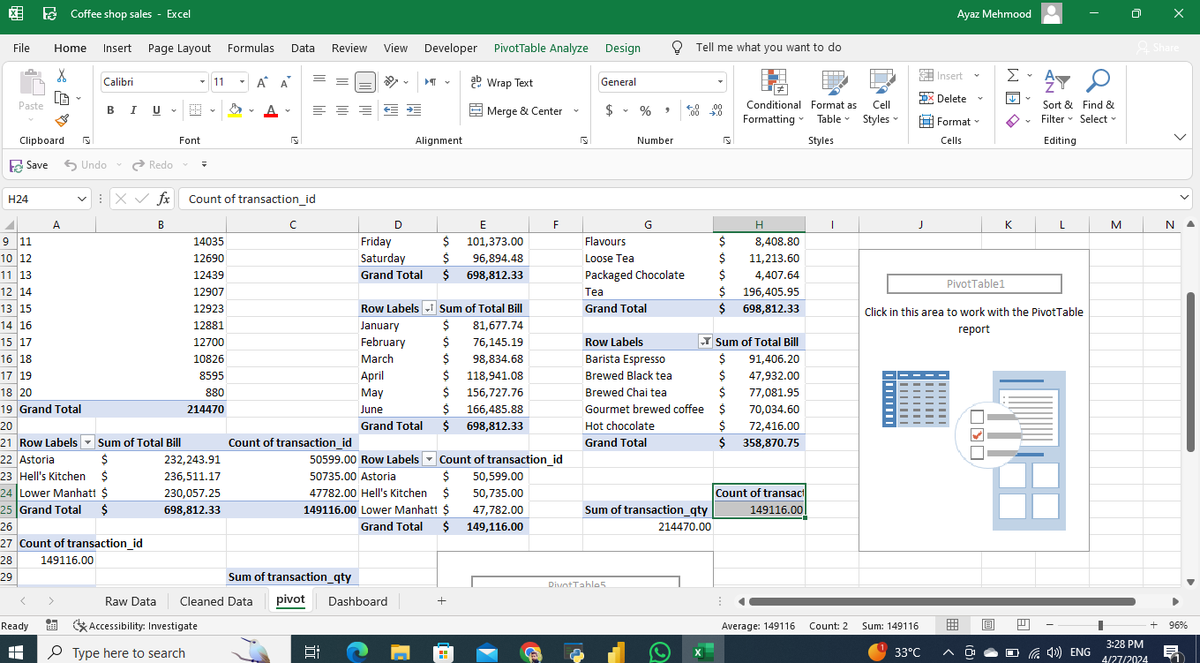1200x663 pixels.
Task: Toggle Italic formatting
Action: tap(133, 111)
